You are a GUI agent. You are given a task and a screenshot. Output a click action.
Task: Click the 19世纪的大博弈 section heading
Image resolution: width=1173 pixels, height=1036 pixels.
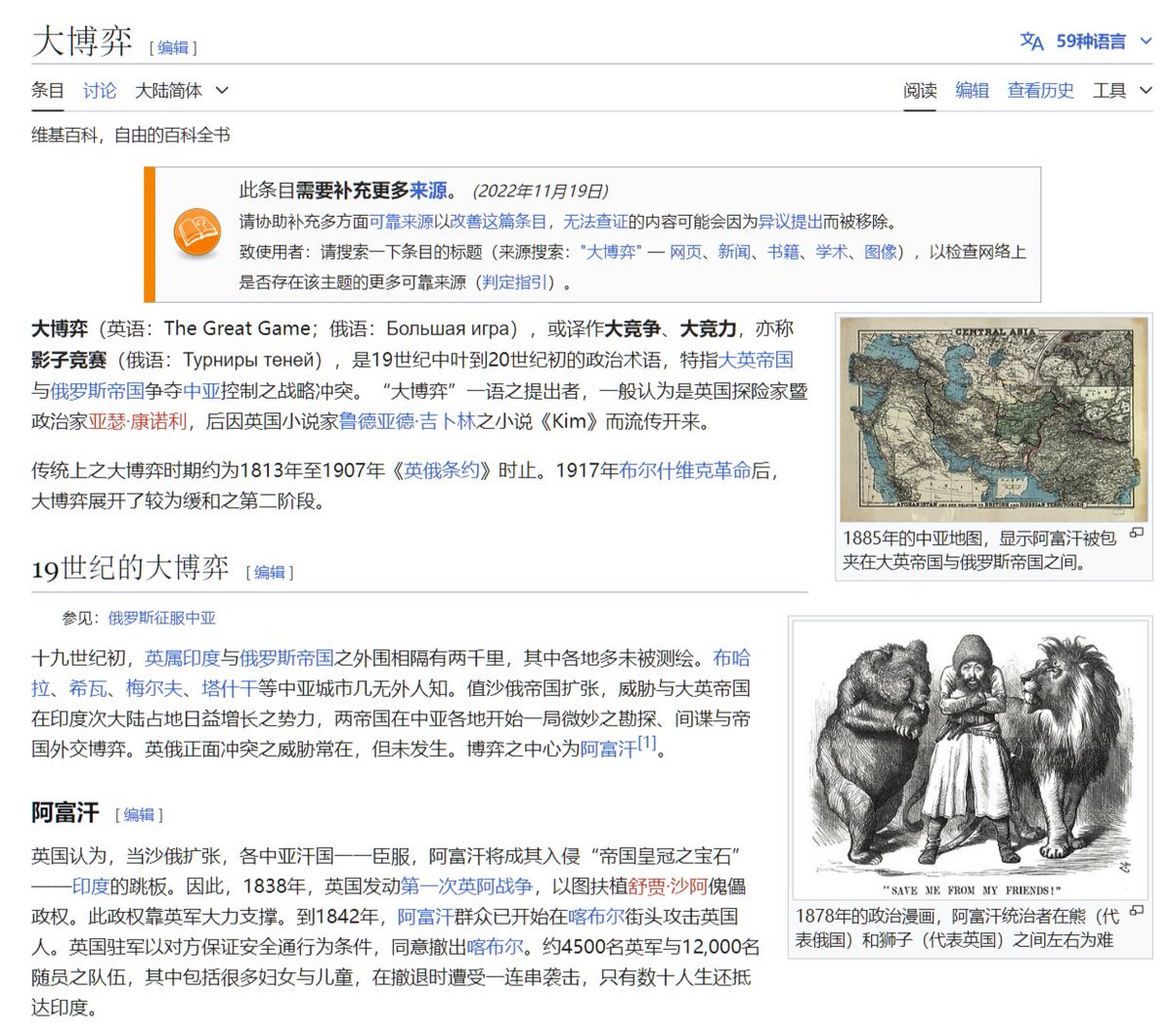[x=131, y=568]
